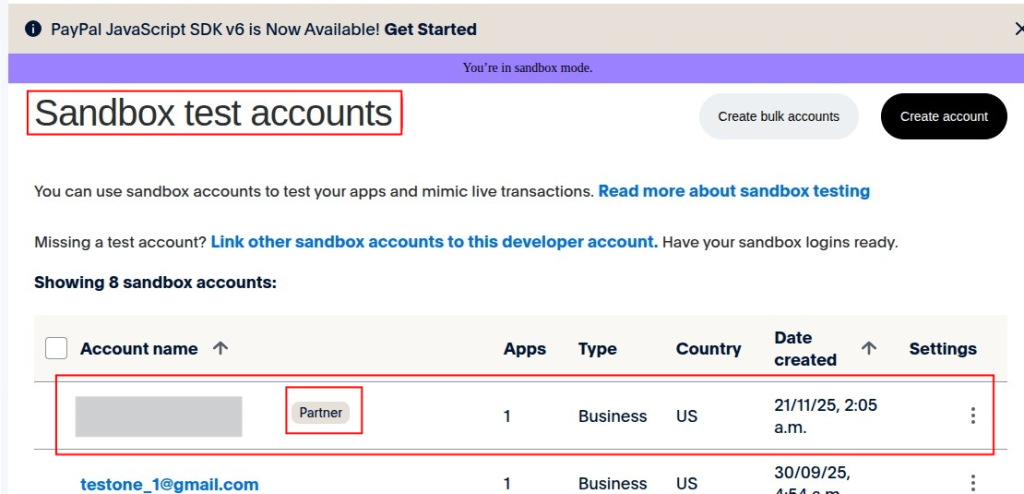The width and height of the screenshot is (1024, 494).
Task: Click the Sandbox test accounts heading
Action: (214, 114)
